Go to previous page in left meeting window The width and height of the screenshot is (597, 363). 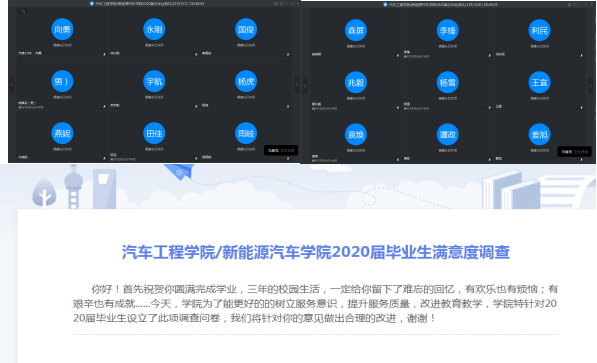(x=11, y=85)
